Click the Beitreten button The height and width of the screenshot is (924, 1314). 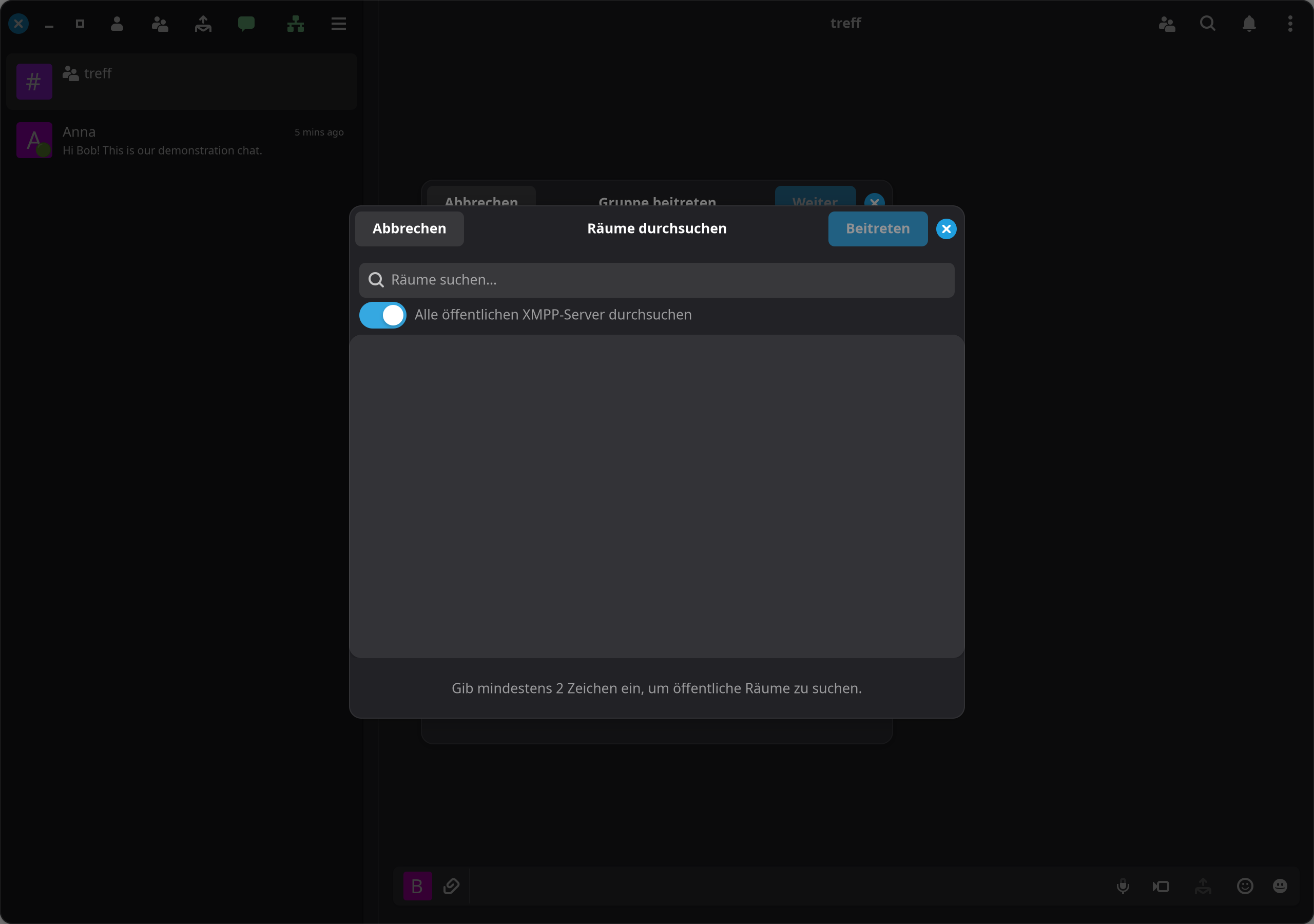point(878,229)
